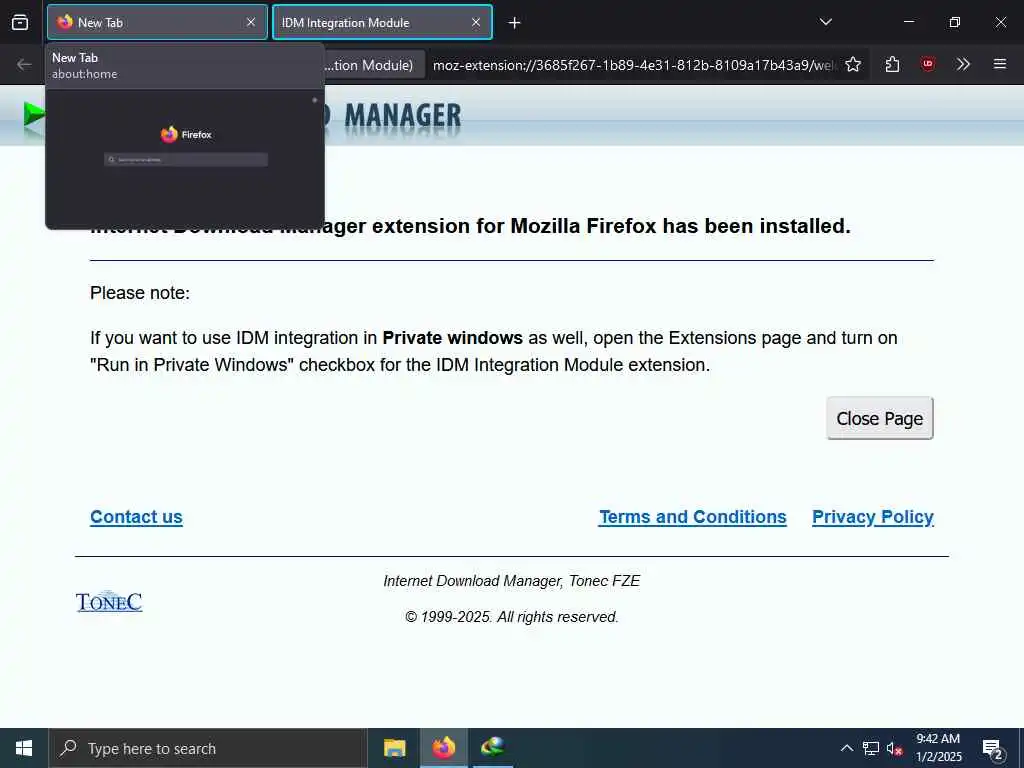This screenshot has height=768, width=1024.
Task: Show hidden system tray icons
Action: (846, 748)
